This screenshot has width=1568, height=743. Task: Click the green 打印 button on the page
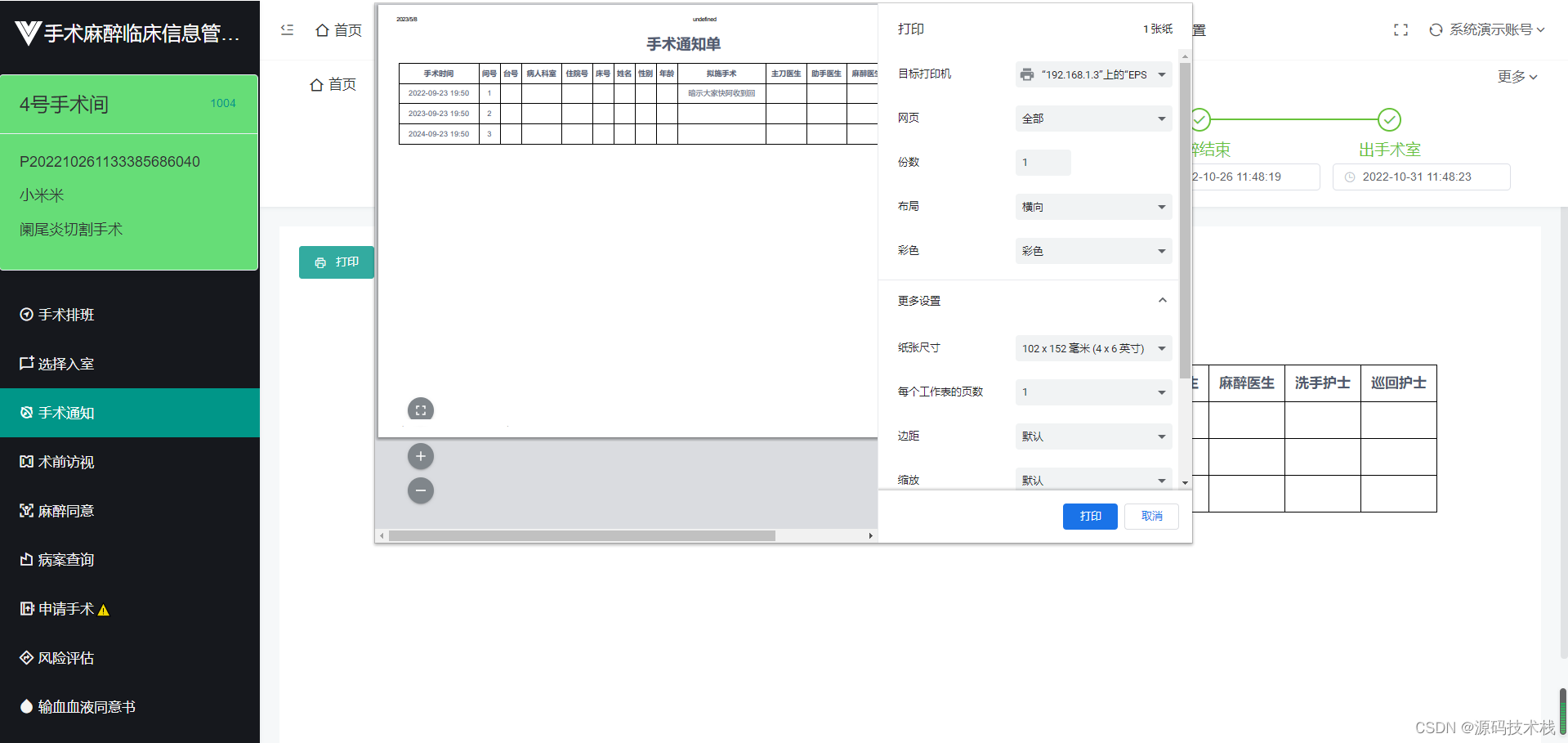(x=337, y=262)
